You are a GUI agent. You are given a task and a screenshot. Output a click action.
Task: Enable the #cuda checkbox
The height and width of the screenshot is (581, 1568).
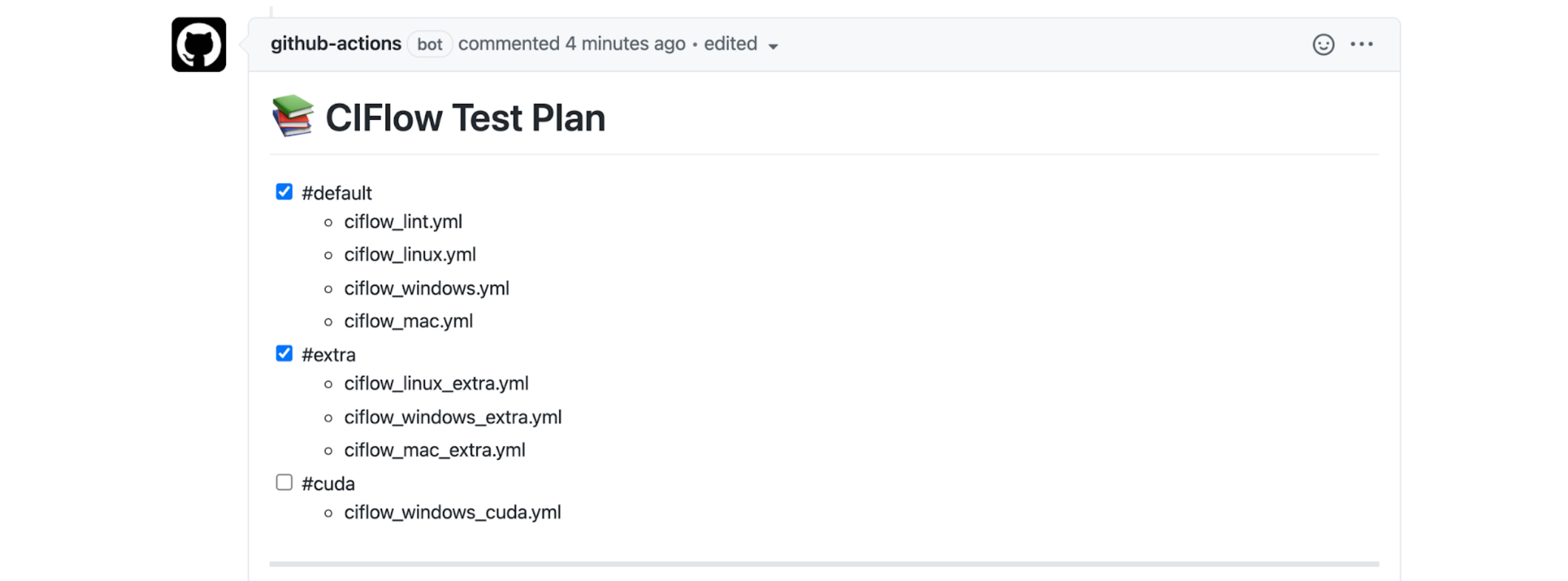pyautogui.click(x=283, y=482)
